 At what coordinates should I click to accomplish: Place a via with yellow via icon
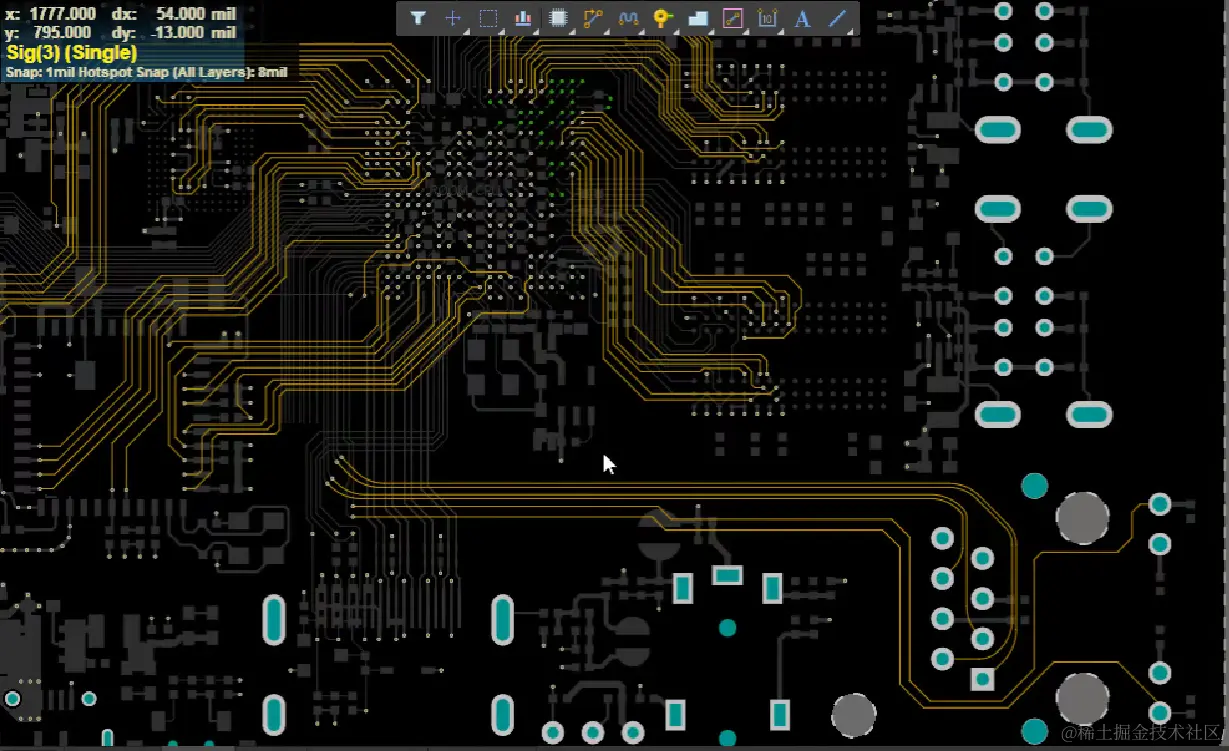(662, 18)
